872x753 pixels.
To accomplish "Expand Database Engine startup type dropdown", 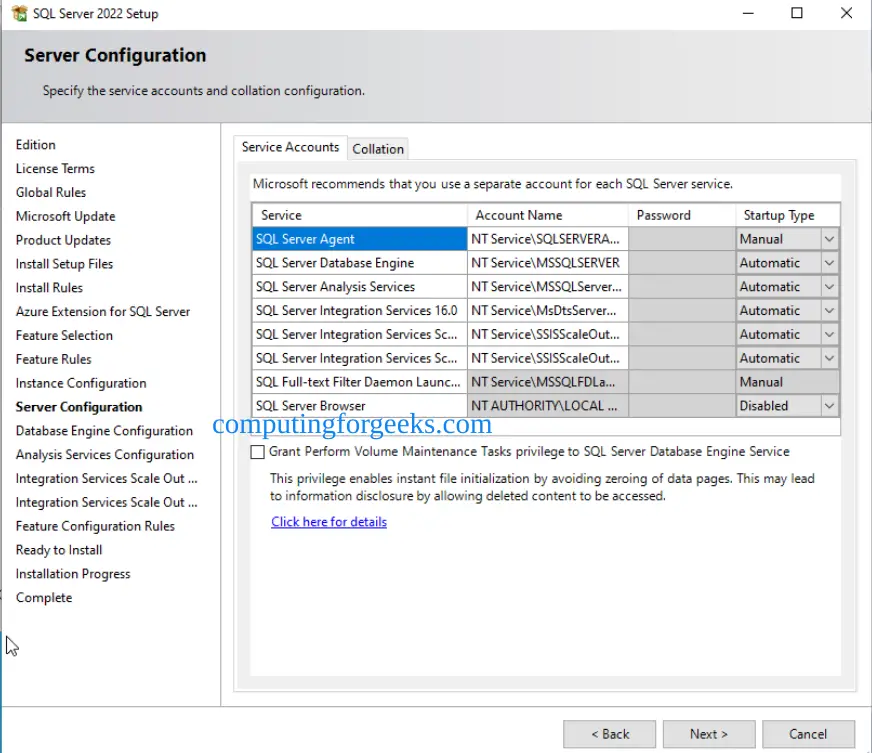I will point(829,263).
